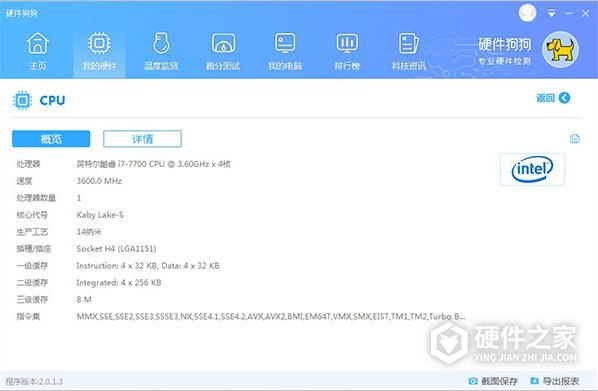Switch to the 详情 details tab
598x391 pixels.
click(x=142, y=138)
